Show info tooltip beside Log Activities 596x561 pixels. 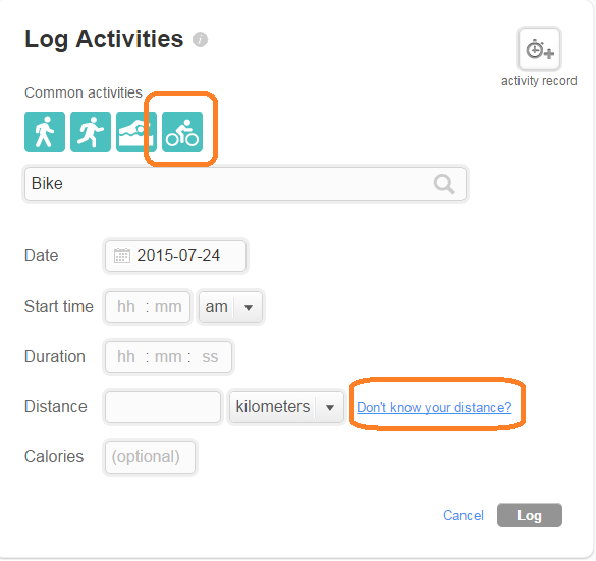tap(200, 40)
